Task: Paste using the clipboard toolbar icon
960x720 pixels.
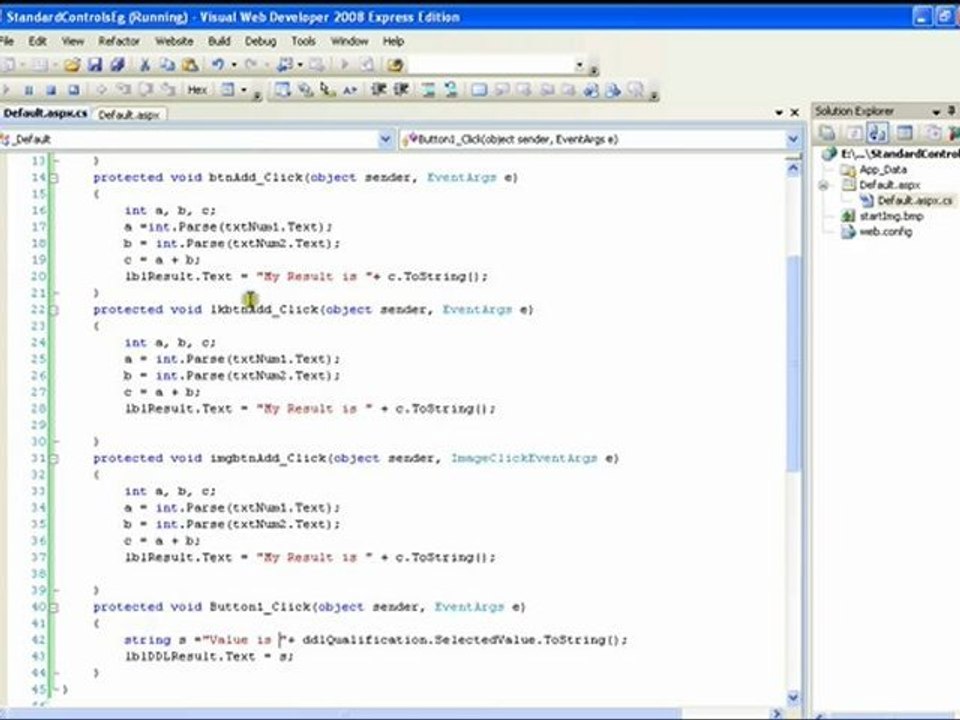Action: point(190,64)
